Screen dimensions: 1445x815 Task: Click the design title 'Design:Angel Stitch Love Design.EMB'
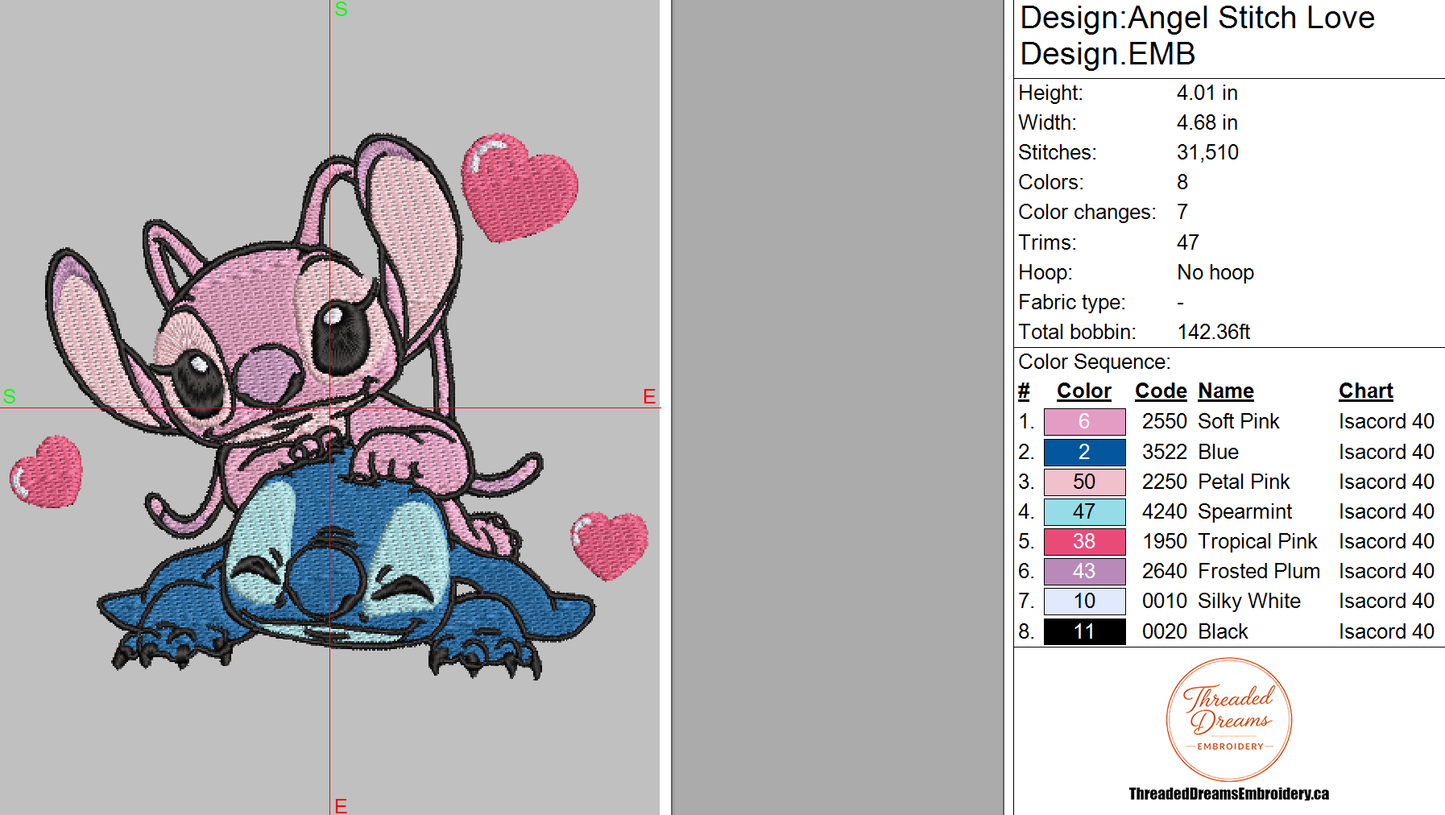click(1197, 35)
